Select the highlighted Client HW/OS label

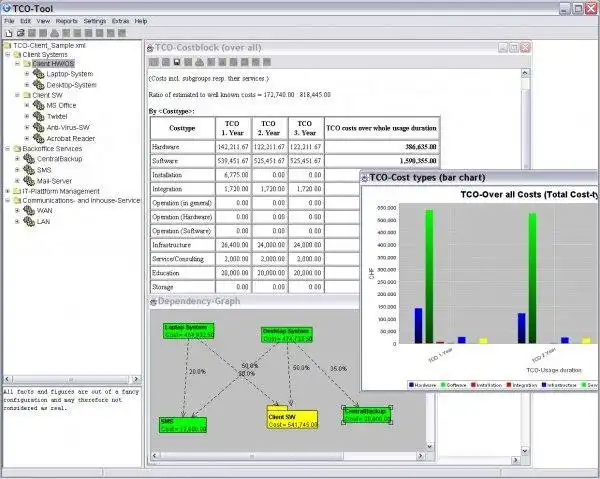pyautogui.click(x=53, y=64)
